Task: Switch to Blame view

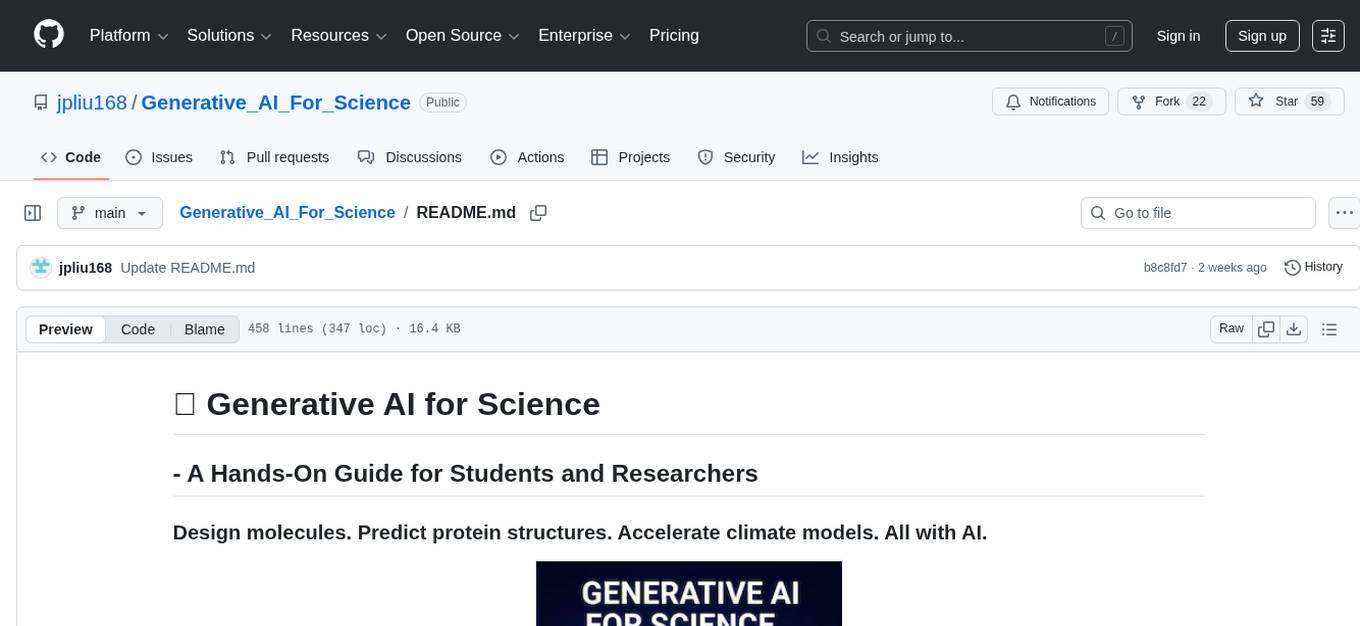Action: point(204,329)
